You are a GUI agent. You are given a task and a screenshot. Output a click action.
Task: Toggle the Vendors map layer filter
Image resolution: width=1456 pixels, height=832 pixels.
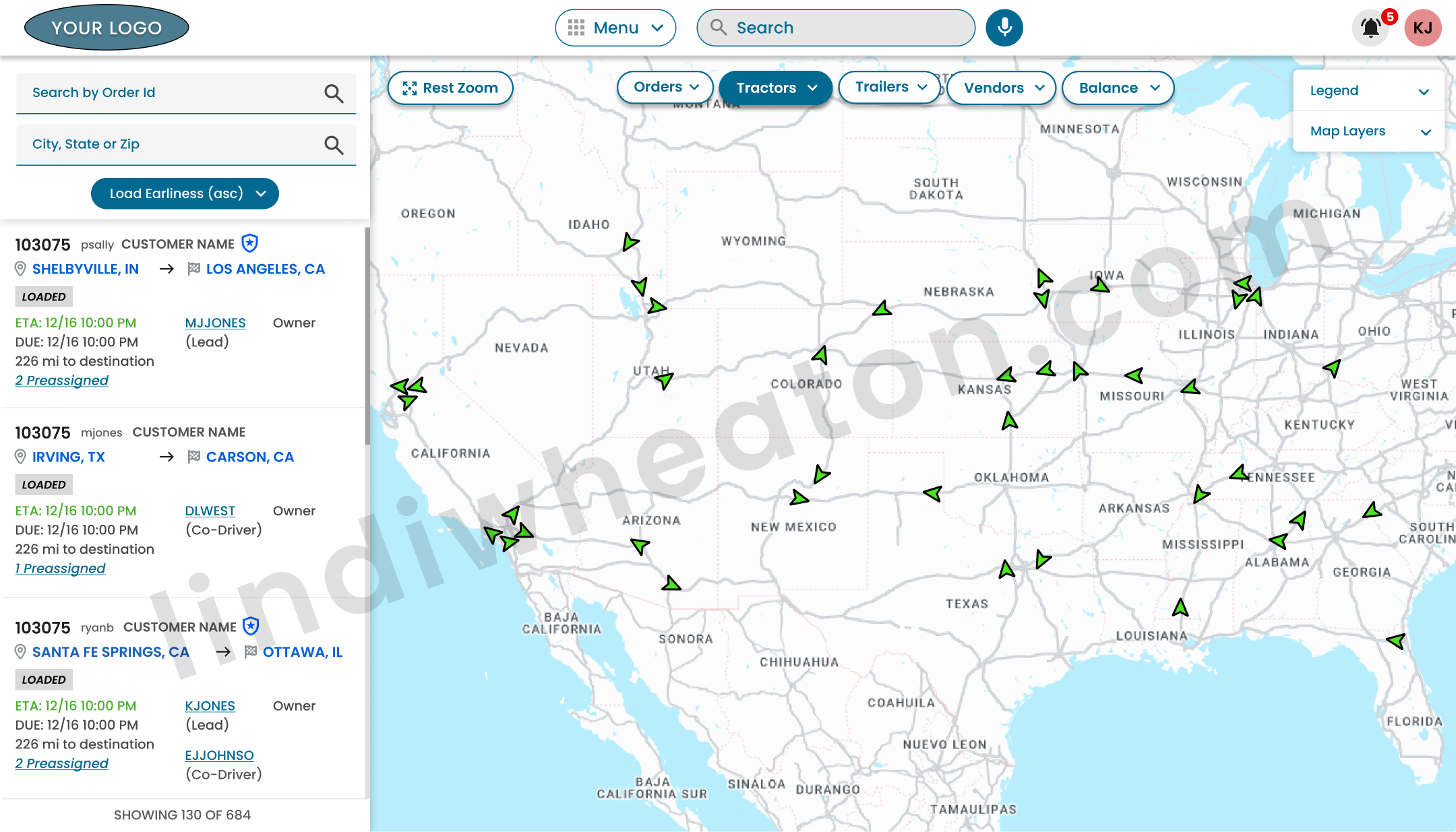1000,88
